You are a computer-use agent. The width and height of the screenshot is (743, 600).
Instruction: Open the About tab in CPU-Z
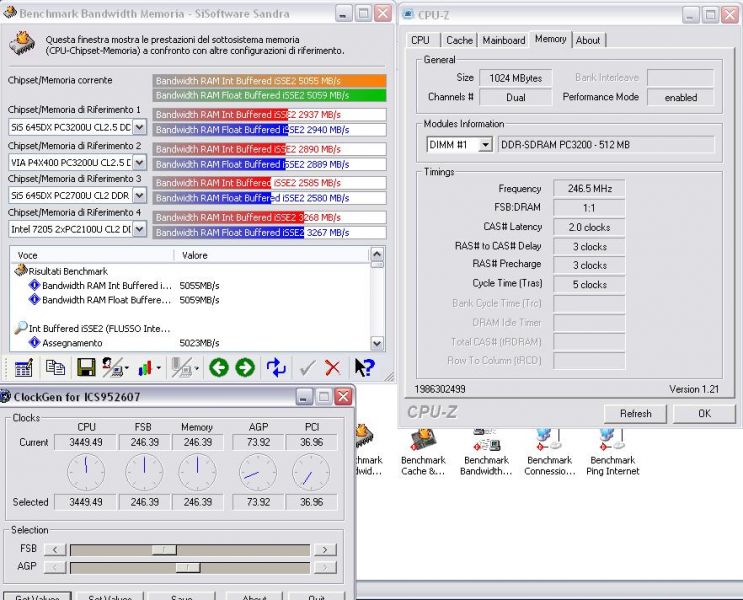coord(588,40)
